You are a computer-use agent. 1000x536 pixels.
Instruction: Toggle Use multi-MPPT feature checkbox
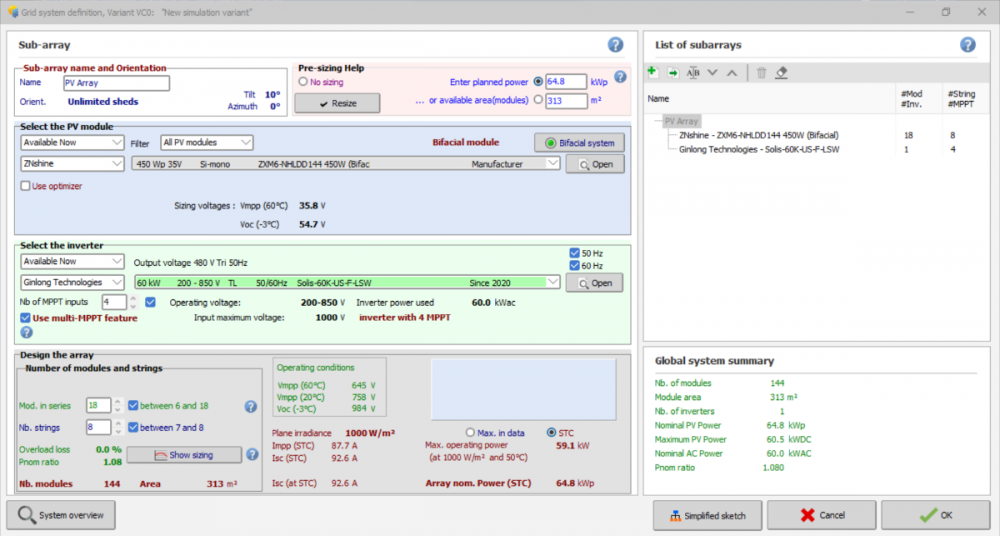pos(26,318)
